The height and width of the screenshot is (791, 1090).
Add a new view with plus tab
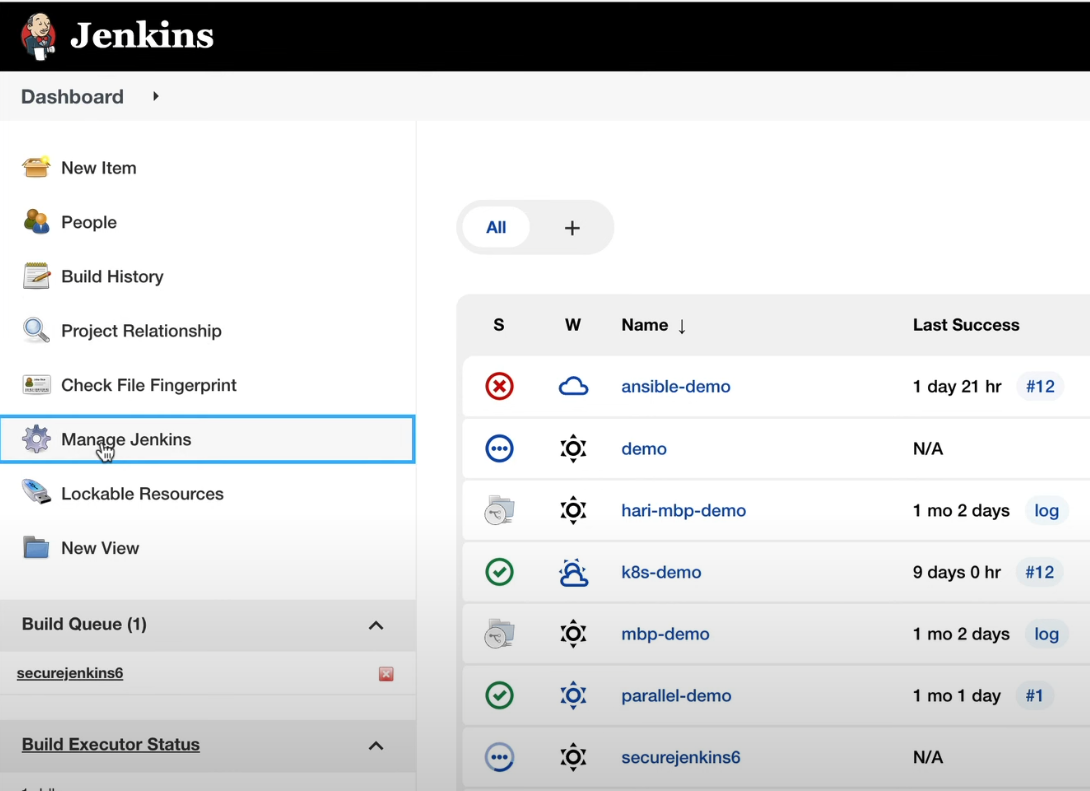571,228
